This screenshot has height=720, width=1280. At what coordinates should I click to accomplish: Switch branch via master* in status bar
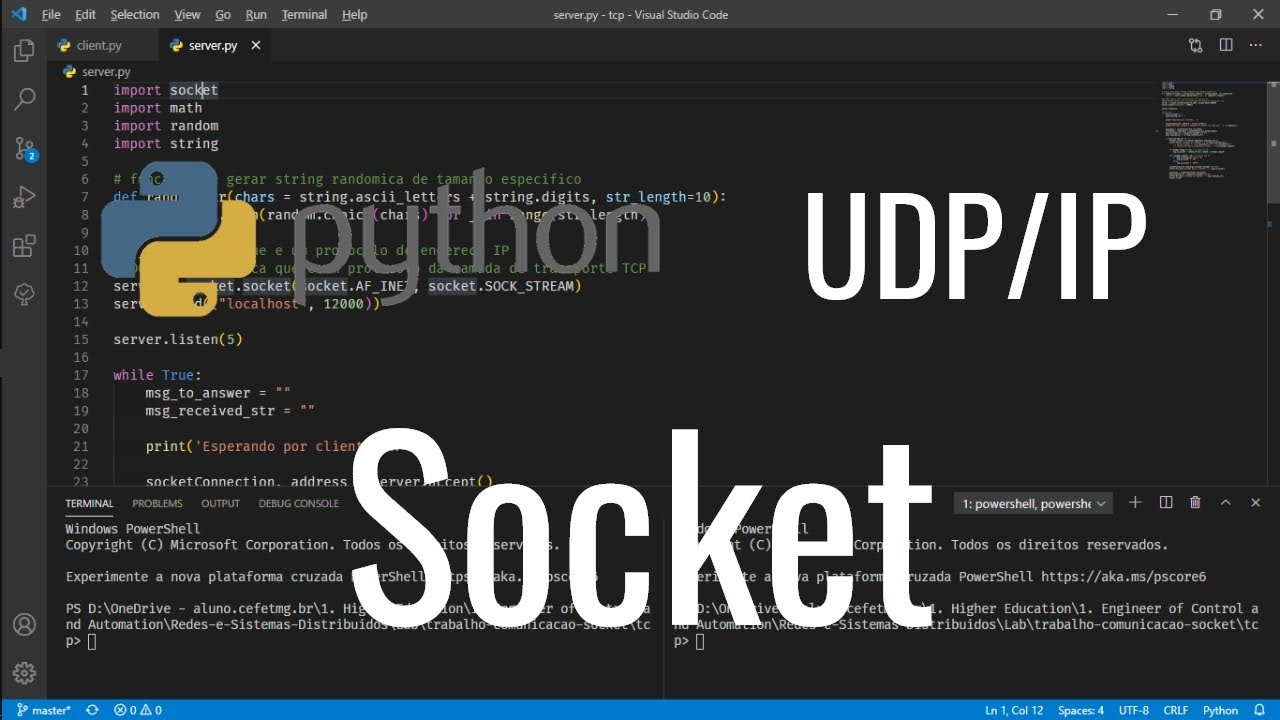coord(43,710)
